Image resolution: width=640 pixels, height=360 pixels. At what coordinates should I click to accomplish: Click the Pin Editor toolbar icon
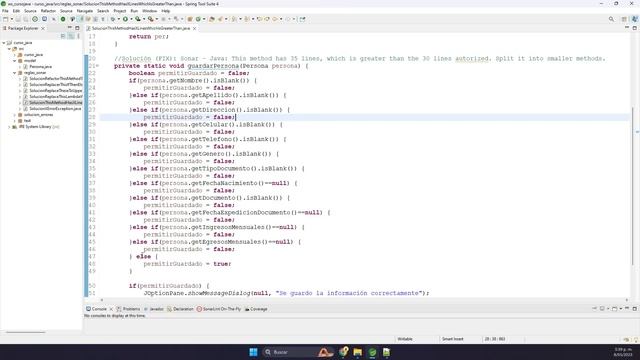tap(302, 19)
